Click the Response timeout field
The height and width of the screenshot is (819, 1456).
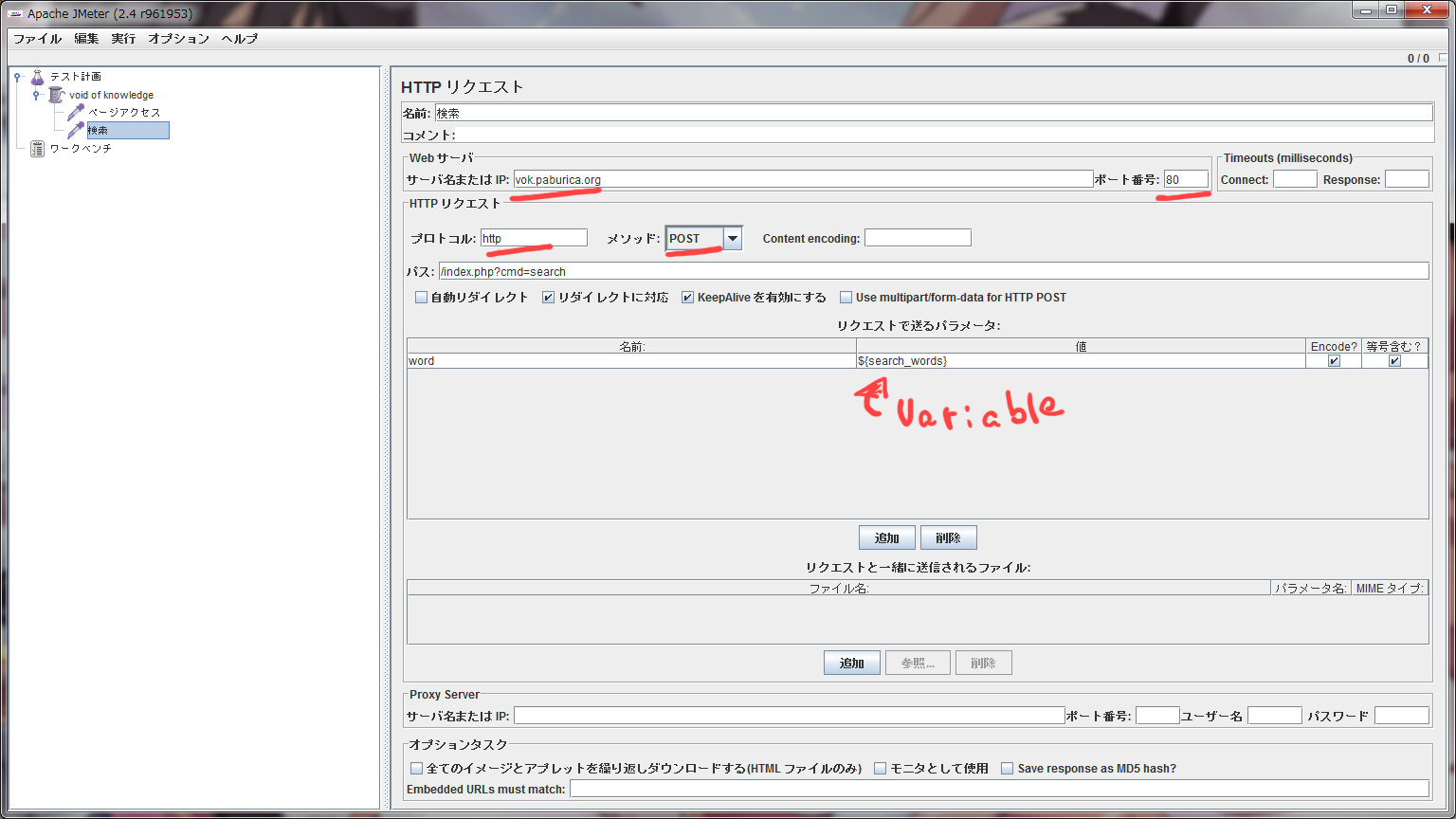(1407, 179)
